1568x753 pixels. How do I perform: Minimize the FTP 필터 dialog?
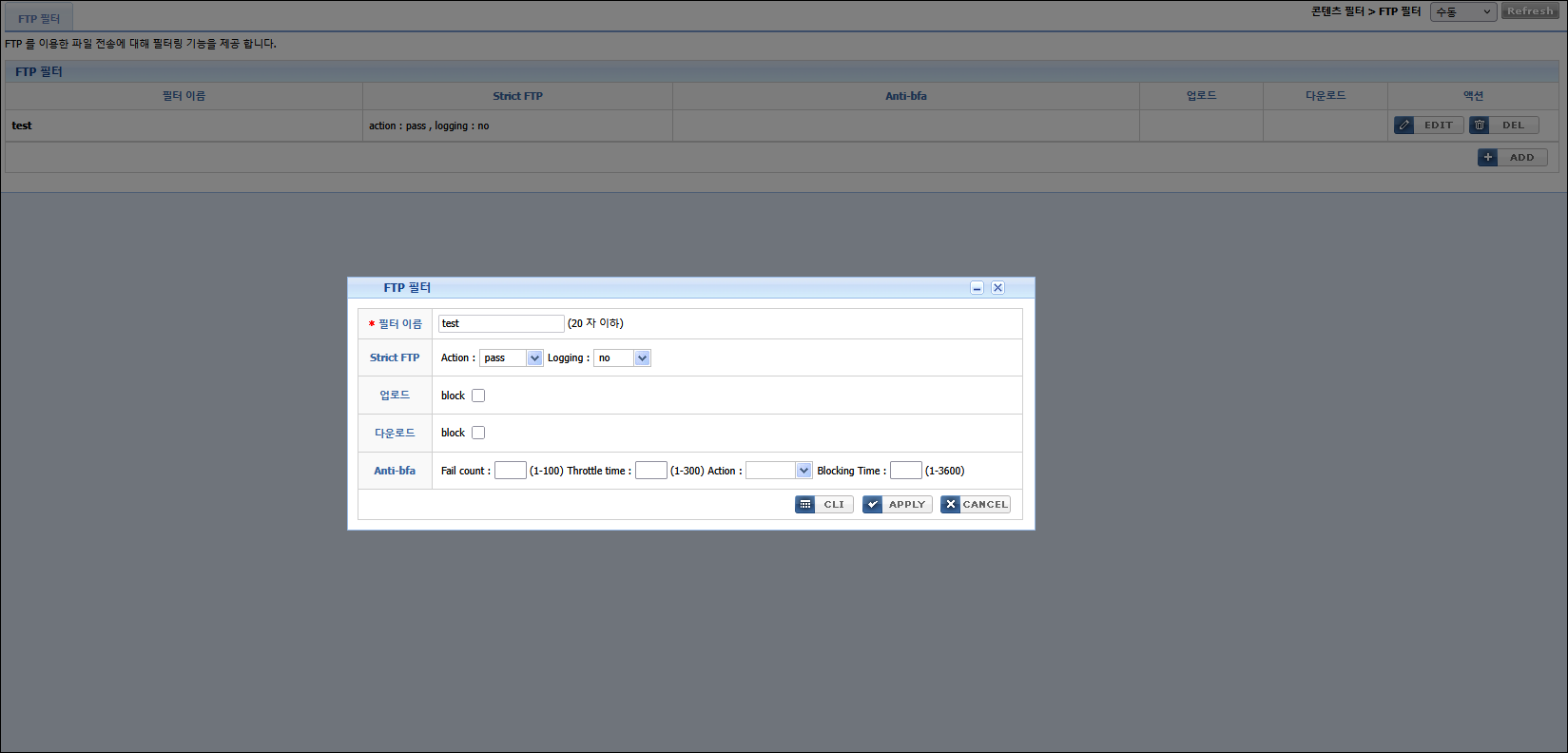pyautogui.click(x=977, y=288)
